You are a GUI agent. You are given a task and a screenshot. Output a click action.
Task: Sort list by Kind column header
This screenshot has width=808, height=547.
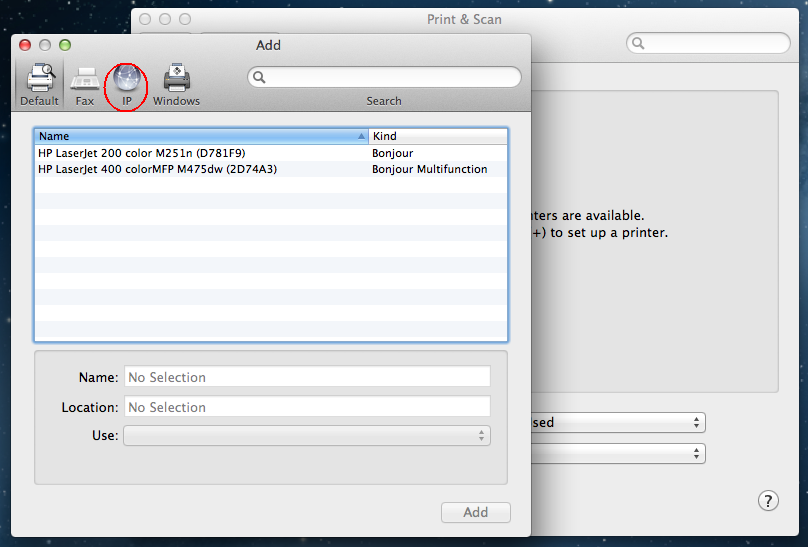[x=437, y=136]
